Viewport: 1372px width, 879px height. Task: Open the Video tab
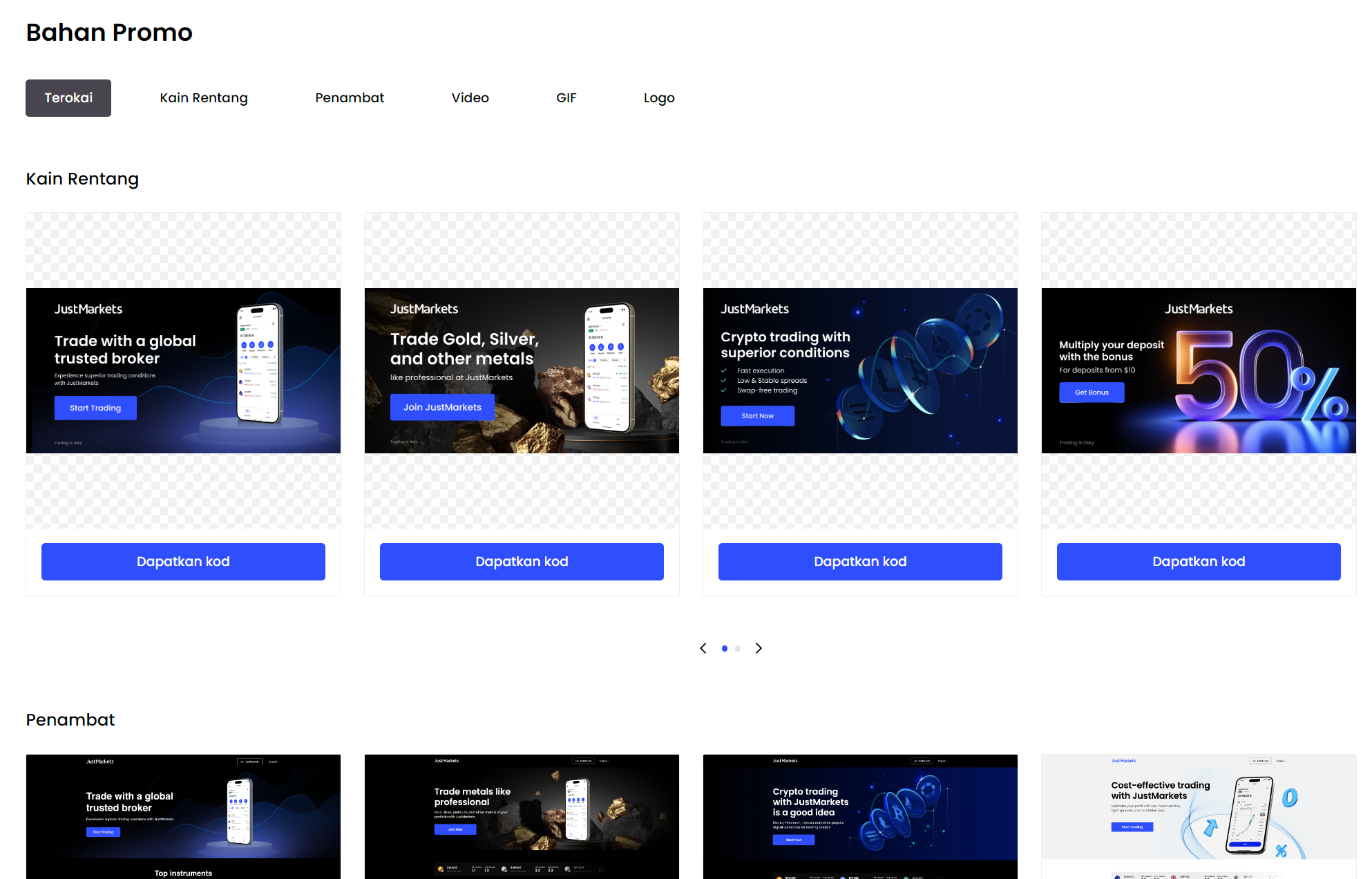[470, 98]
